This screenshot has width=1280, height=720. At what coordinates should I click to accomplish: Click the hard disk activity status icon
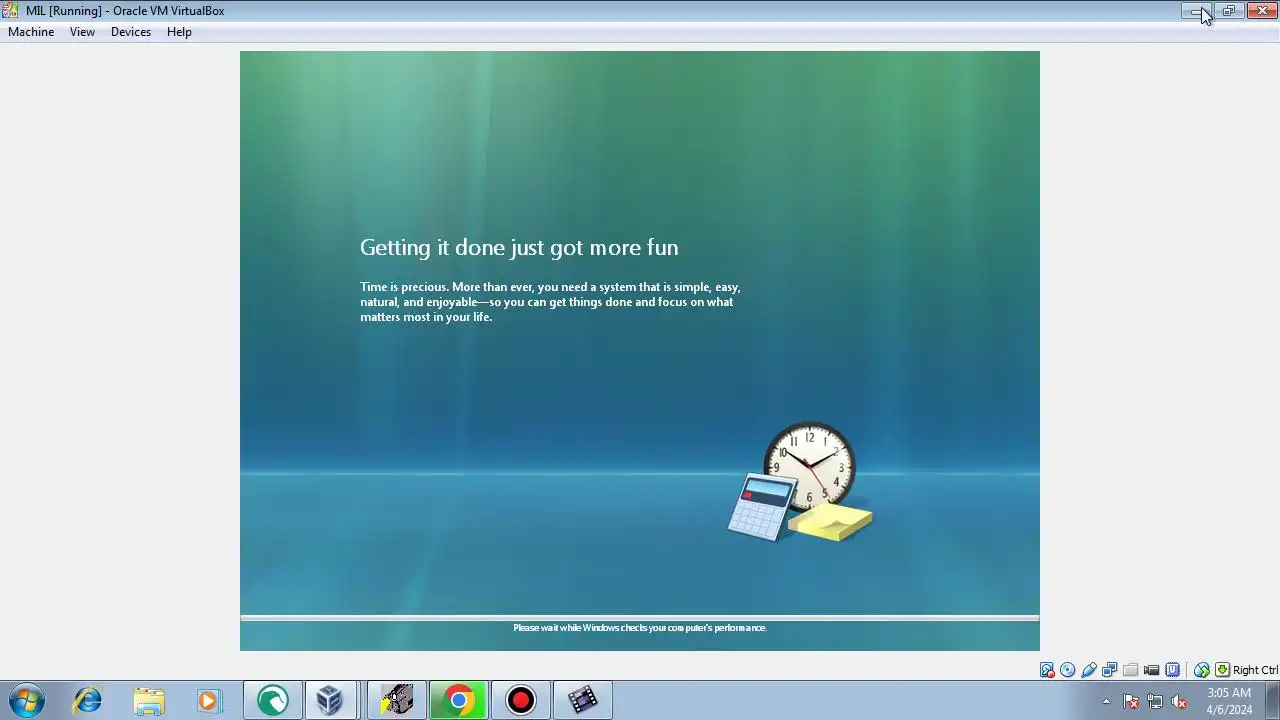(1047, 670)
